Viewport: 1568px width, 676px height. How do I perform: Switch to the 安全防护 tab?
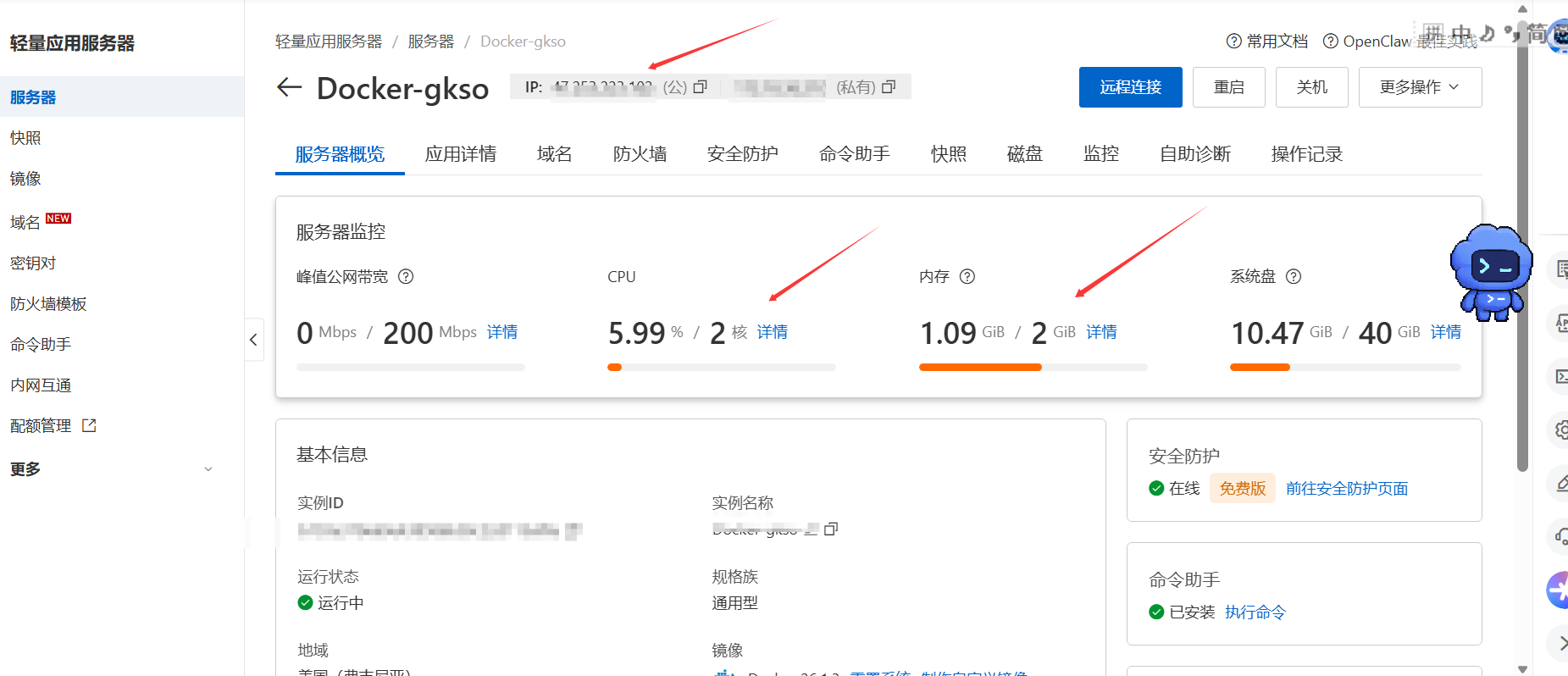click(742, 154)
